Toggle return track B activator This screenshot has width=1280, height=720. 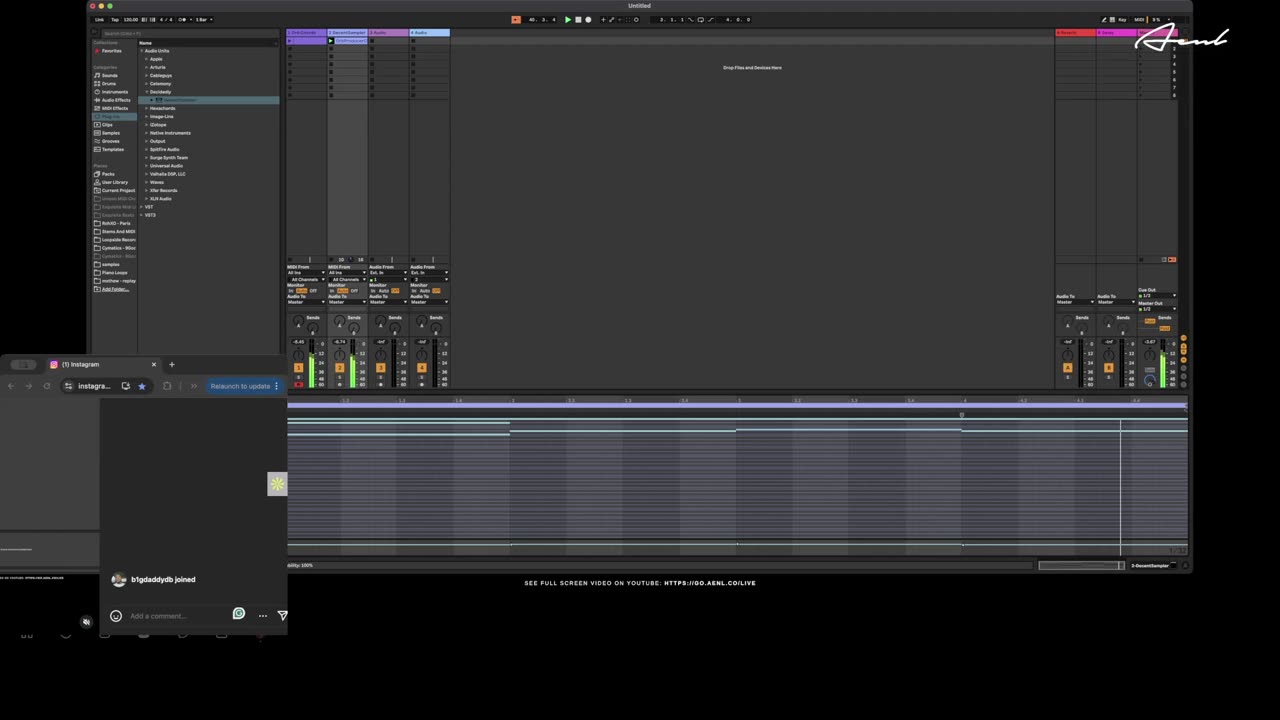click(1108, 368)
